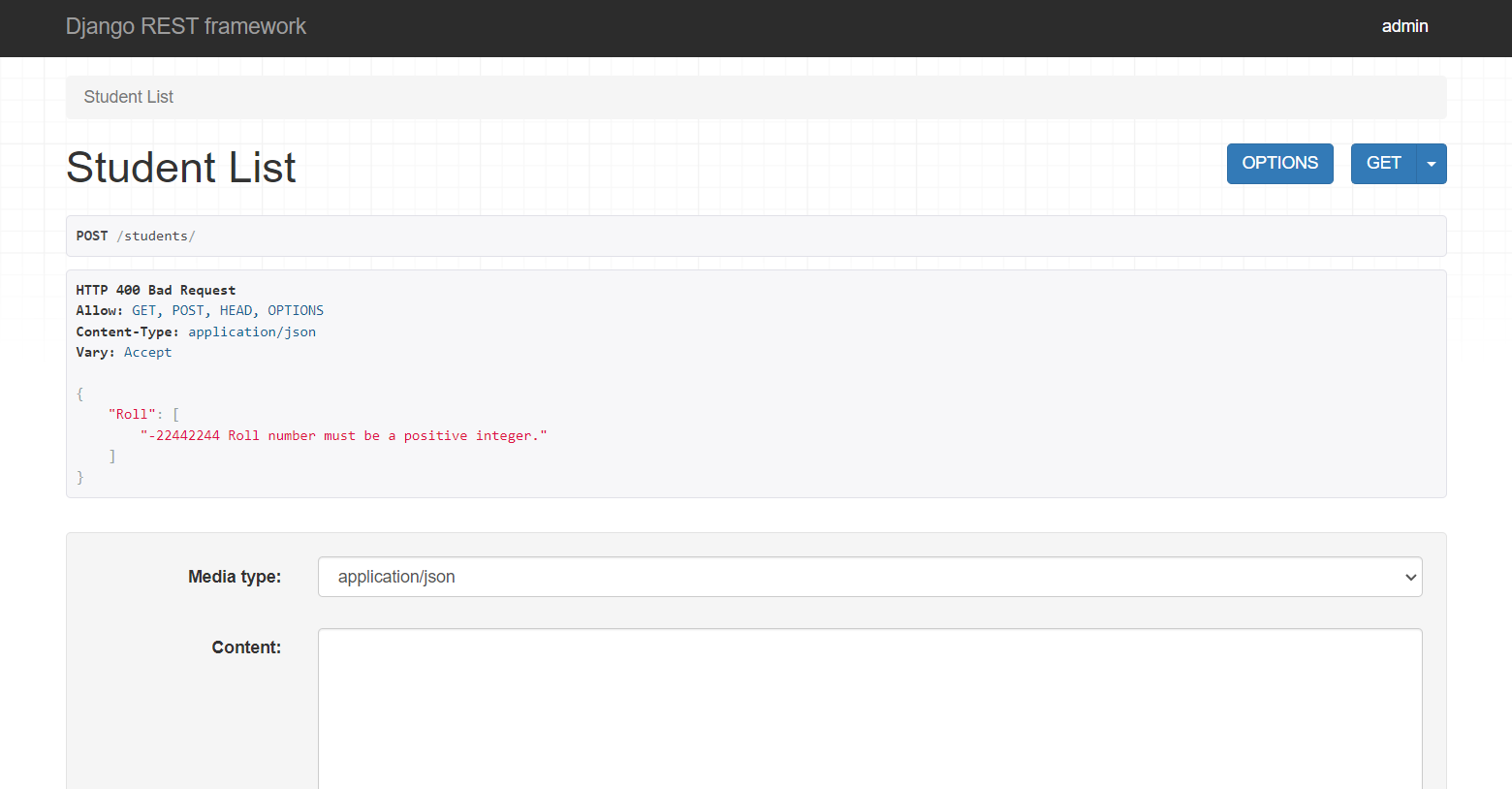
Task: Open the admin user menu
Action: tap(1404, 26)
